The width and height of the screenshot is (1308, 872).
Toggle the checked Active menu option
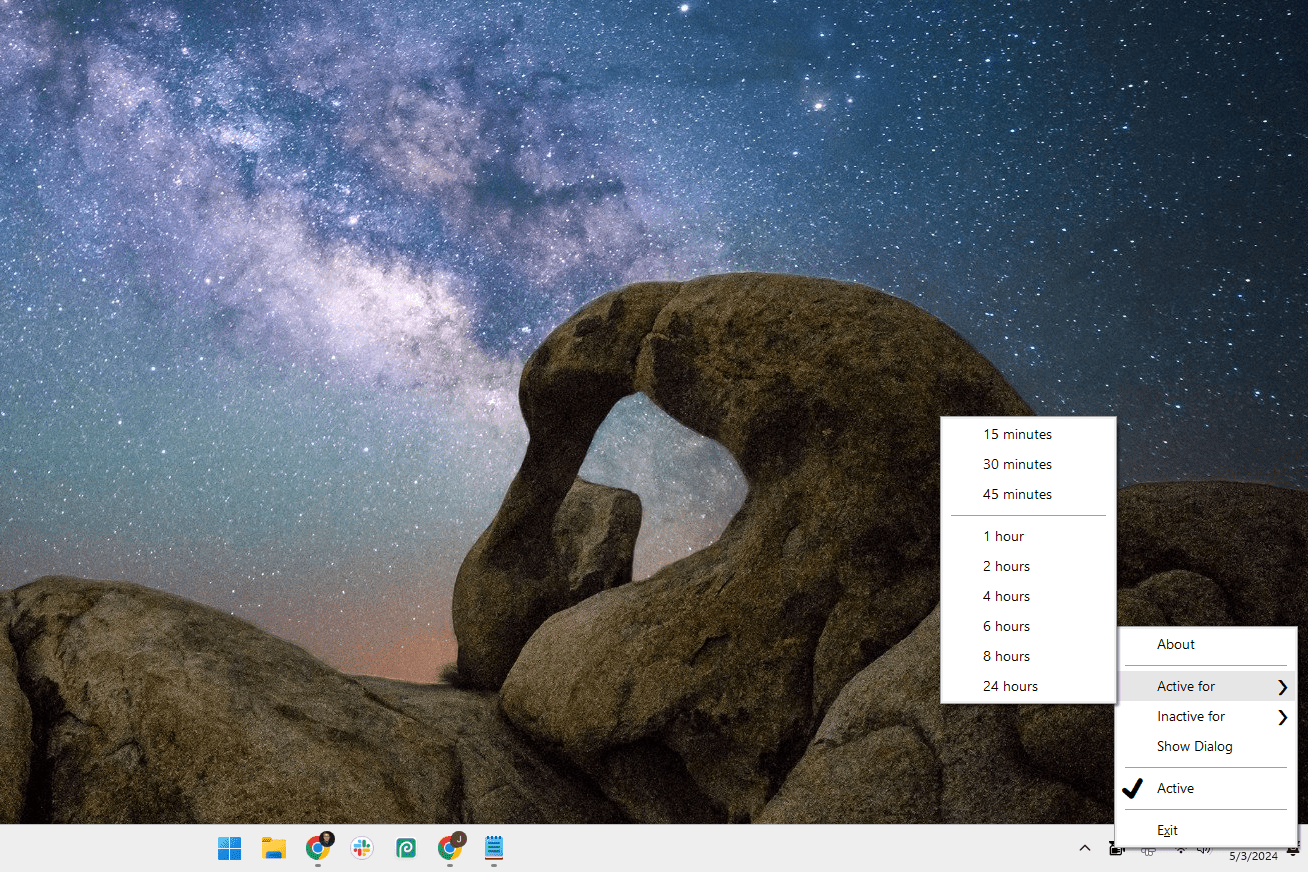pos(1175,788)
